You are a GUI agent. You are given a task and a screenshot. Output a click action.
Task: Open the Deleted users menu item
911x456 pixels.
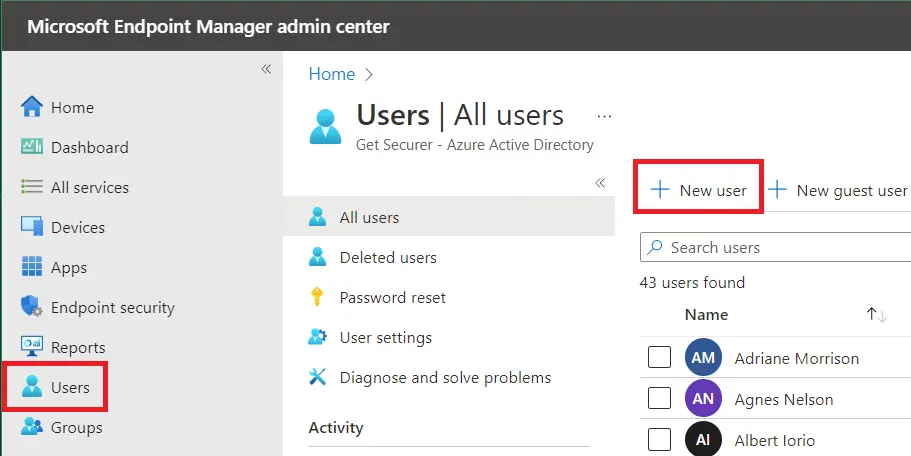click(x=388, y=258)
